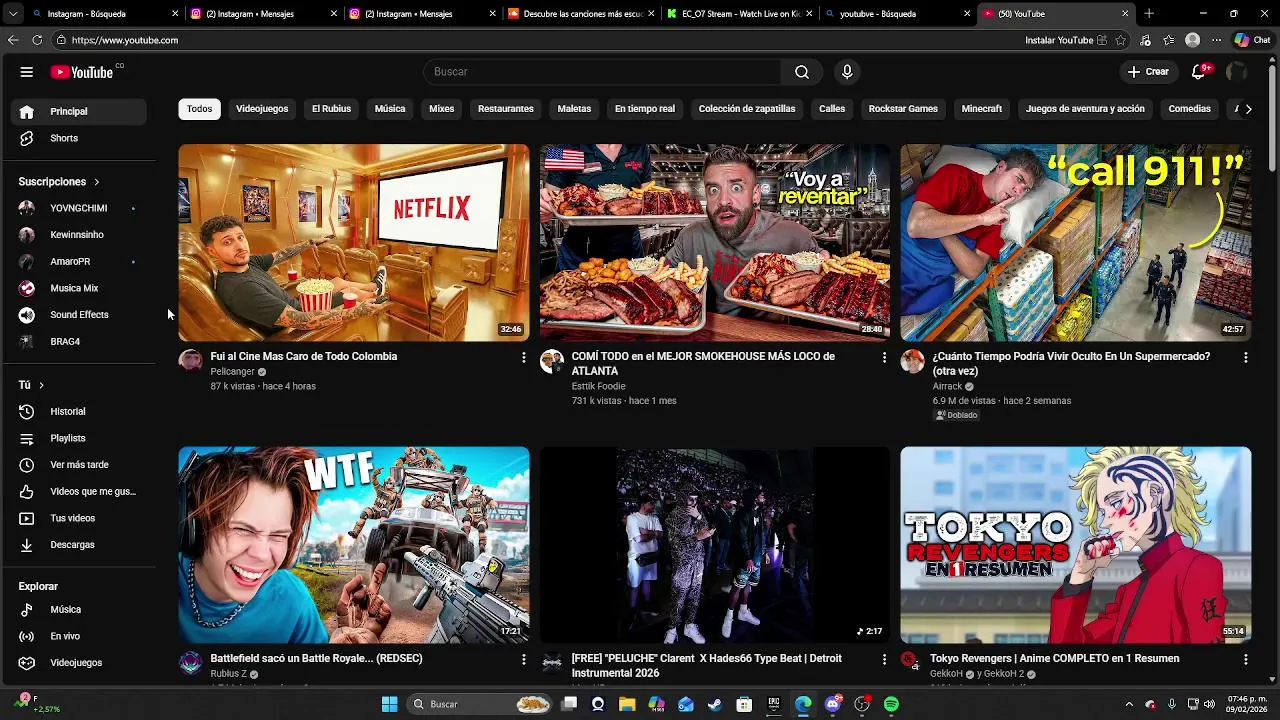1280x720 pixels.
Task: Click the Buscar search field
Action: click(602, 72)
